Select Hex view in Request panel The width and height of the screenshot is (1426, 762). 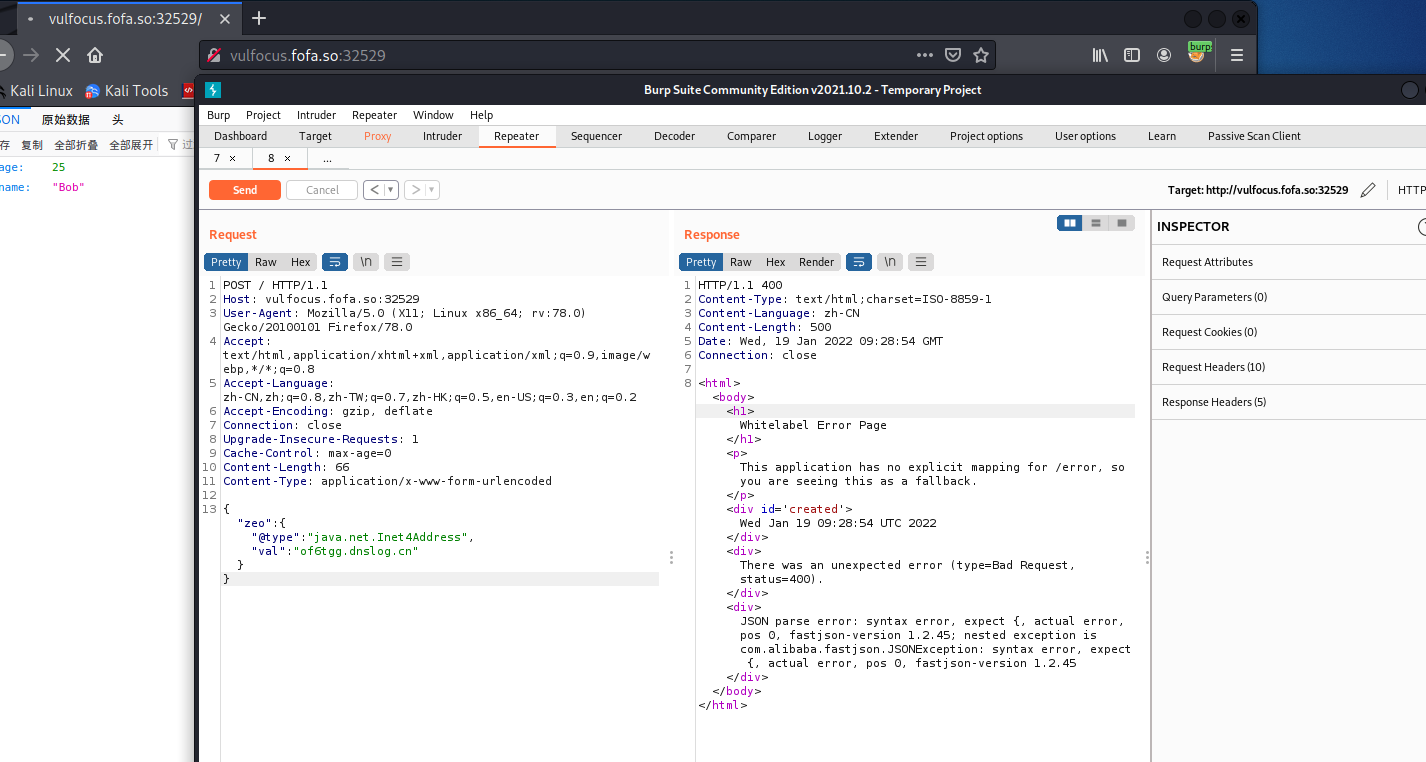click(x=301, y=262)
